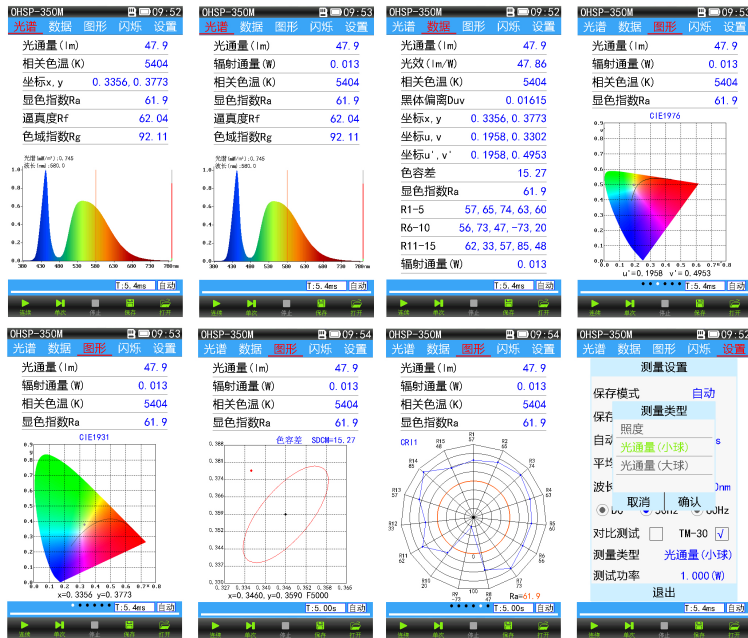
Task: Toggle the TM-30 checkbox in settings
Action: pyautogui.click(x=722, y=533)
